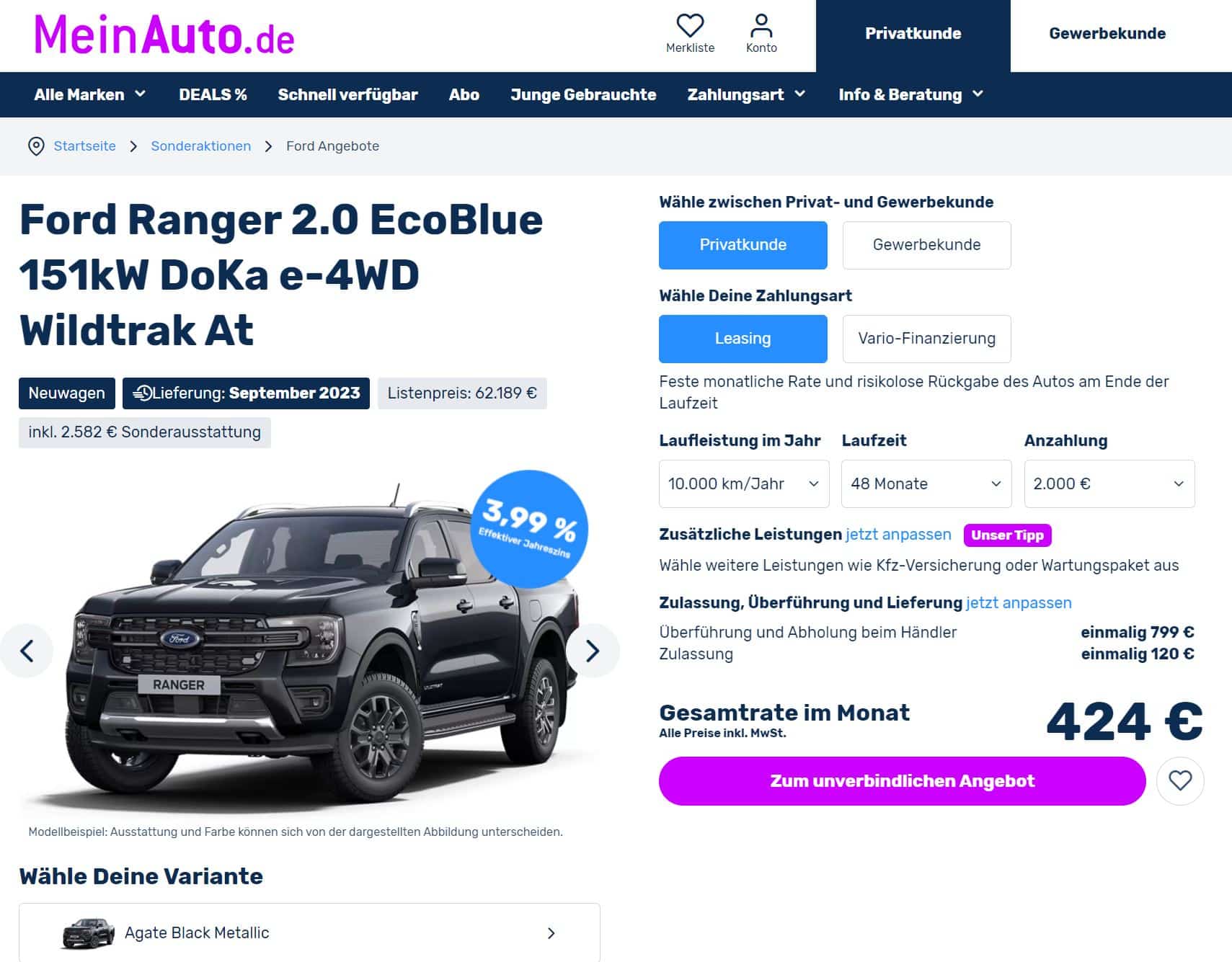
Task: Click Zum unverbindlichen Angebot button
Action: [902, 781]
